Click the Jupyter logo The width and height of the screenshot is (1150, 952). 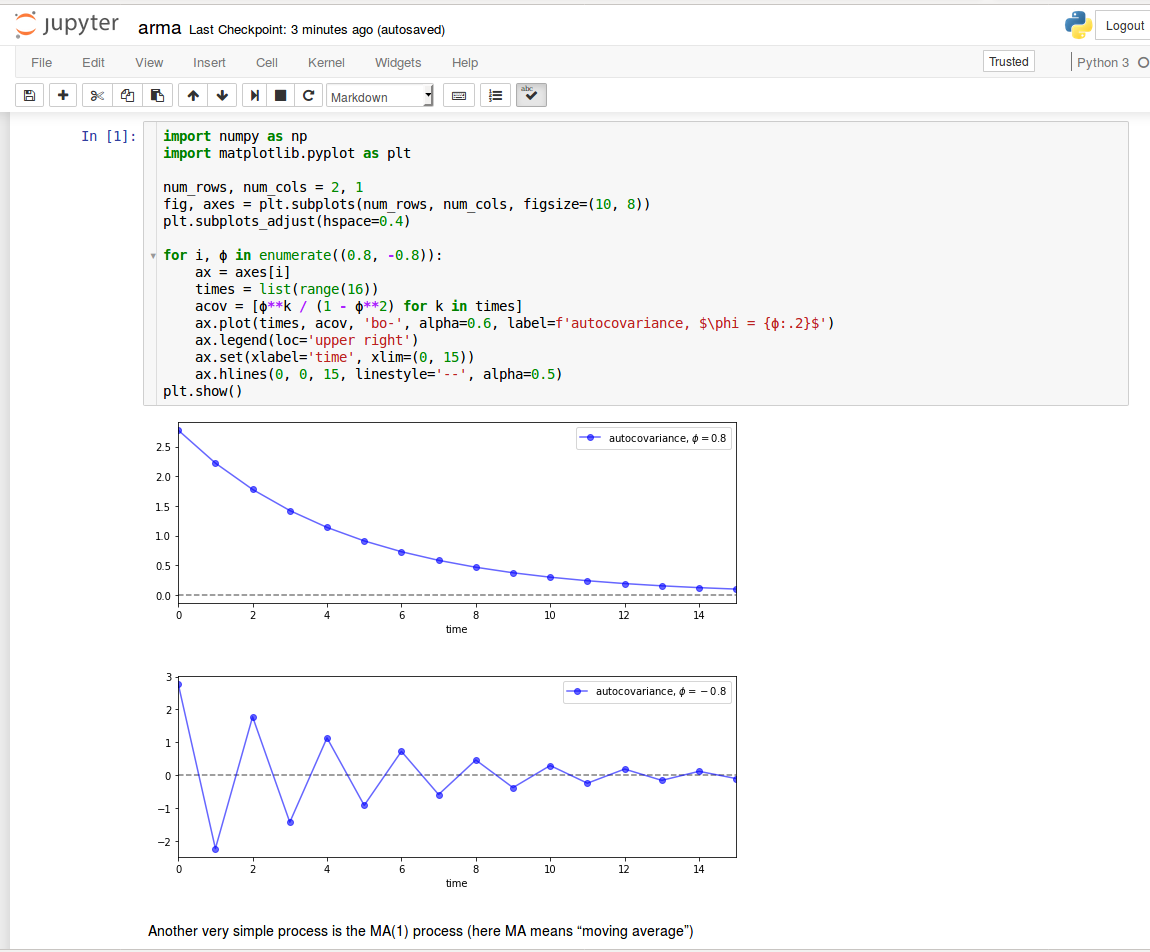[67, 24]
